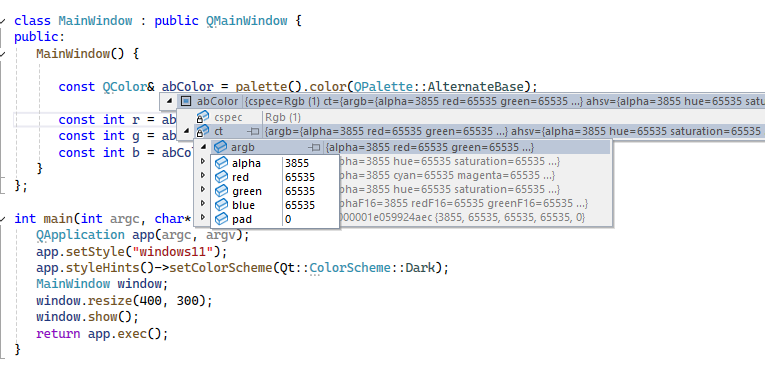This screenshot has width=765, height=382.
Task: Click the AlternateBase identifier in code
Action: coord(476,87)
